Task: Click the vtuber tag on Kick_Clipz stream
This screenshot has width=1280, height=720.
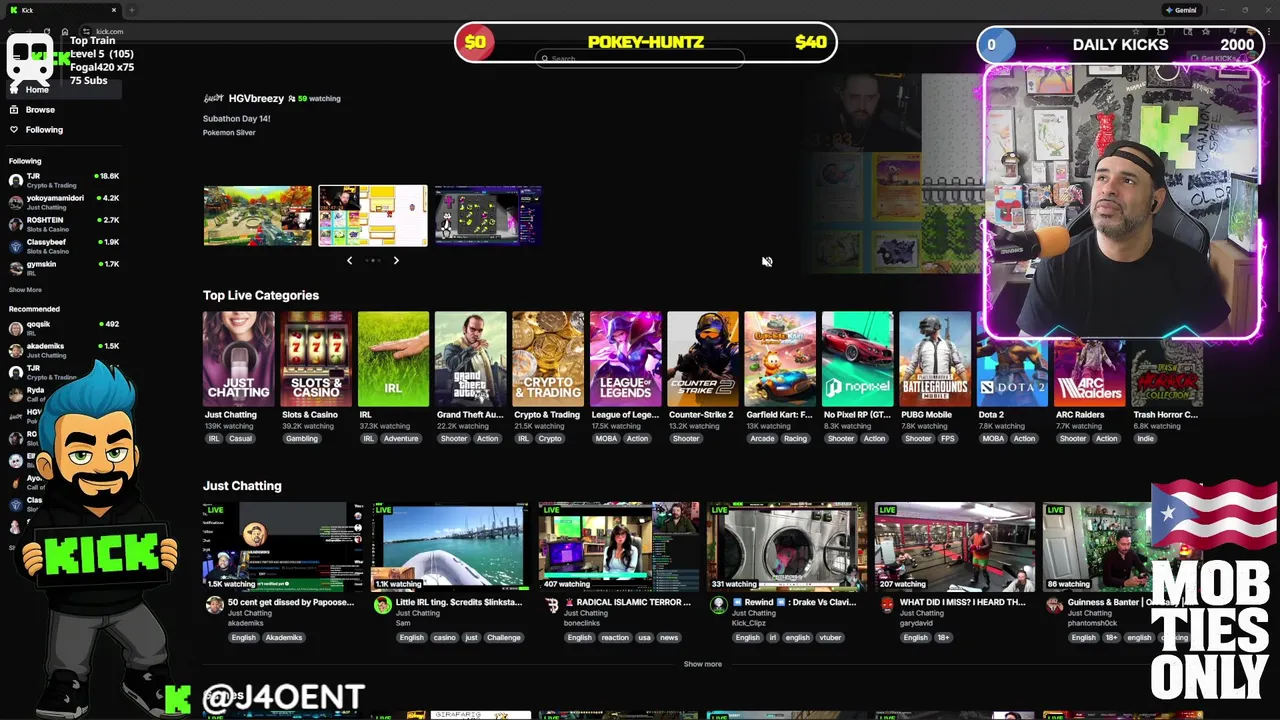Action: tap(829, 638)
